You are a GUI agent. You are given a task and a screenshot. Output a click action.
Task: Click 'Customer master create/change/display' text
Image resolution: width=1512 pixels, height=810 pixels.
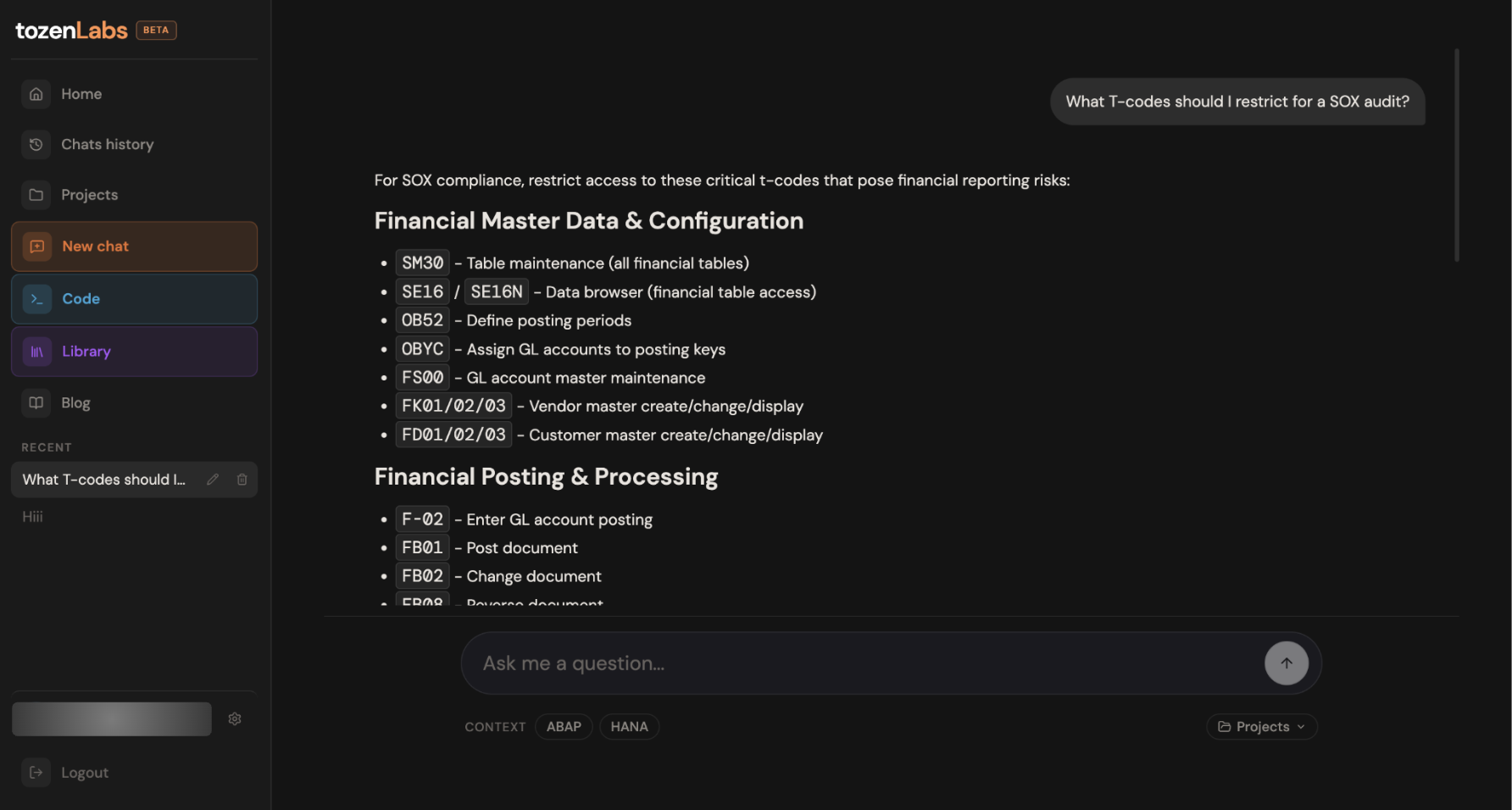coord(675,436)
